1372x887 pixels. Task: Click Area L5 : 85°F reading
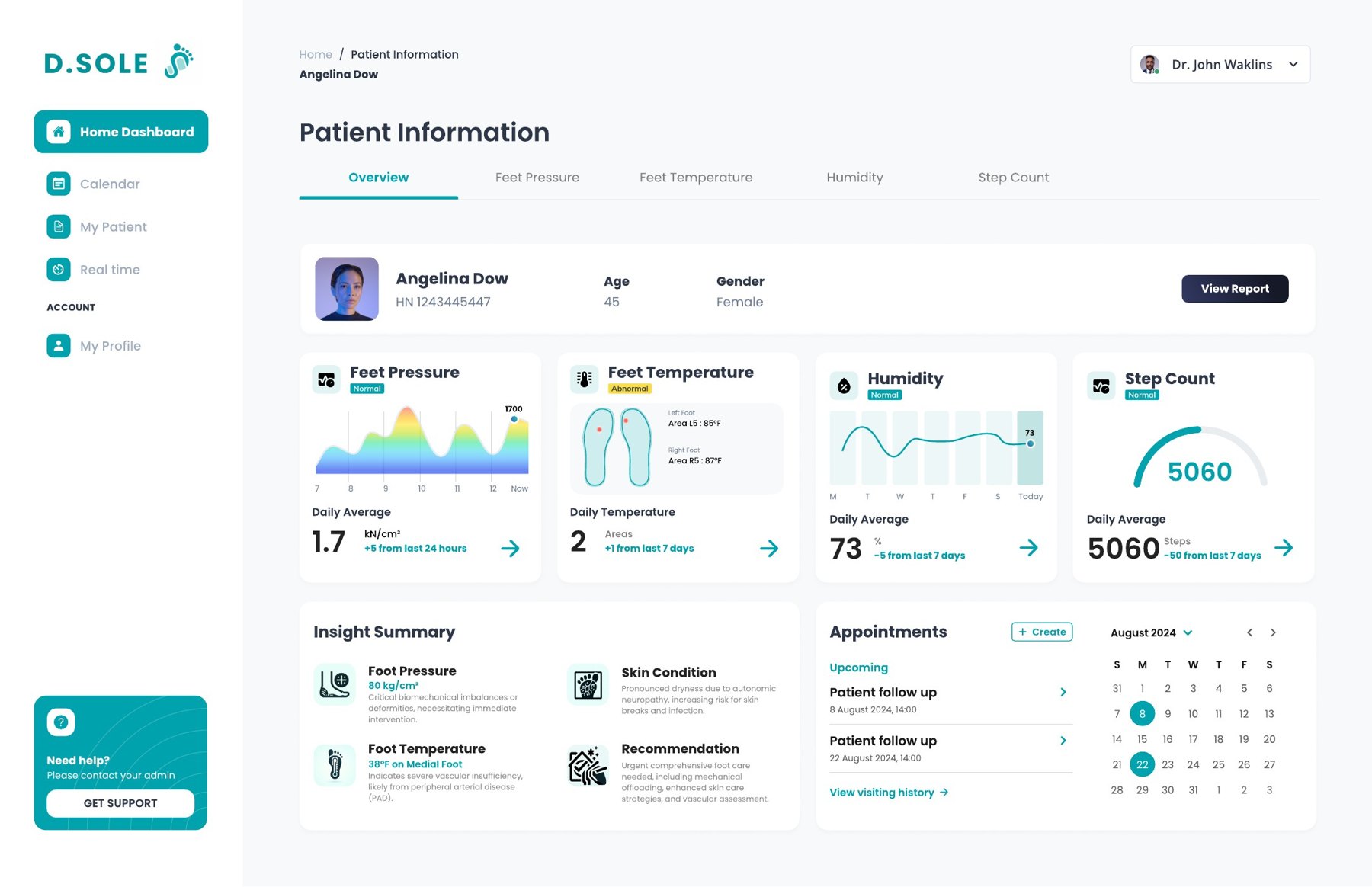[694, 423]
